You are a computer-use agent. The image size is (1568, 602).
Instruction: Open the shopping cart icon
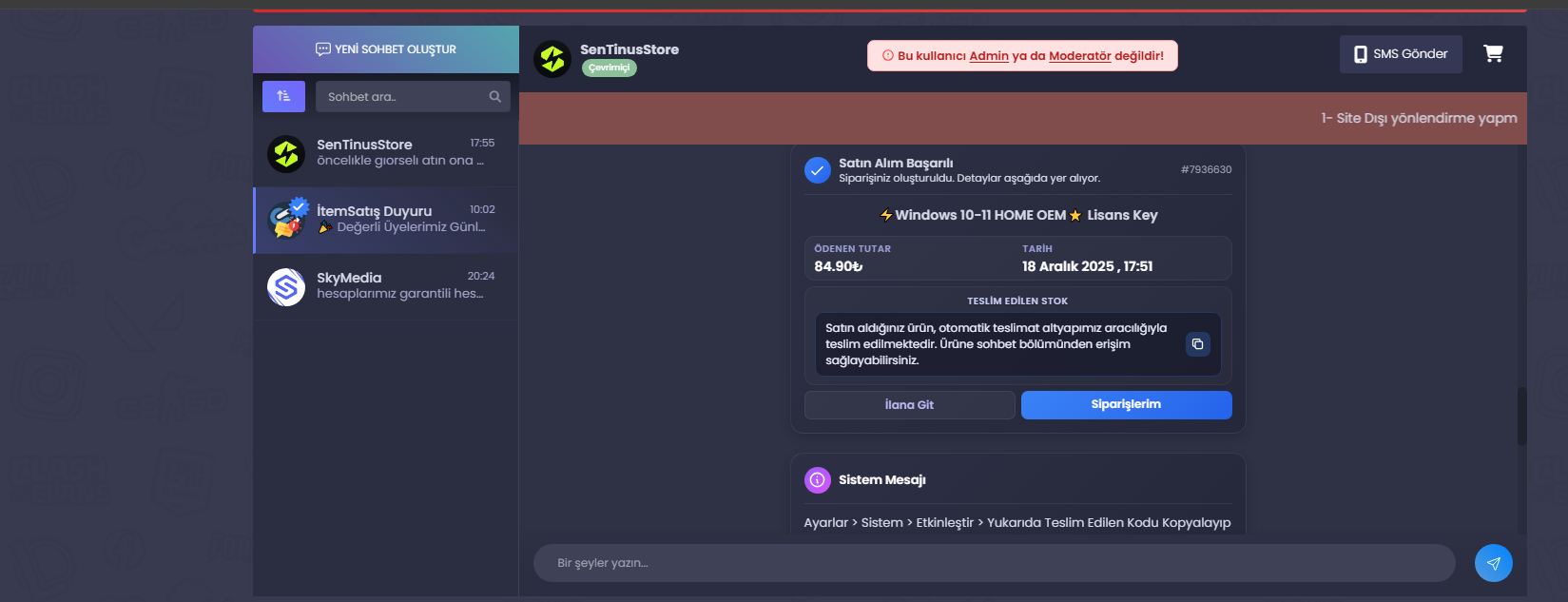pyautogui.click(x=1494, y=54)
